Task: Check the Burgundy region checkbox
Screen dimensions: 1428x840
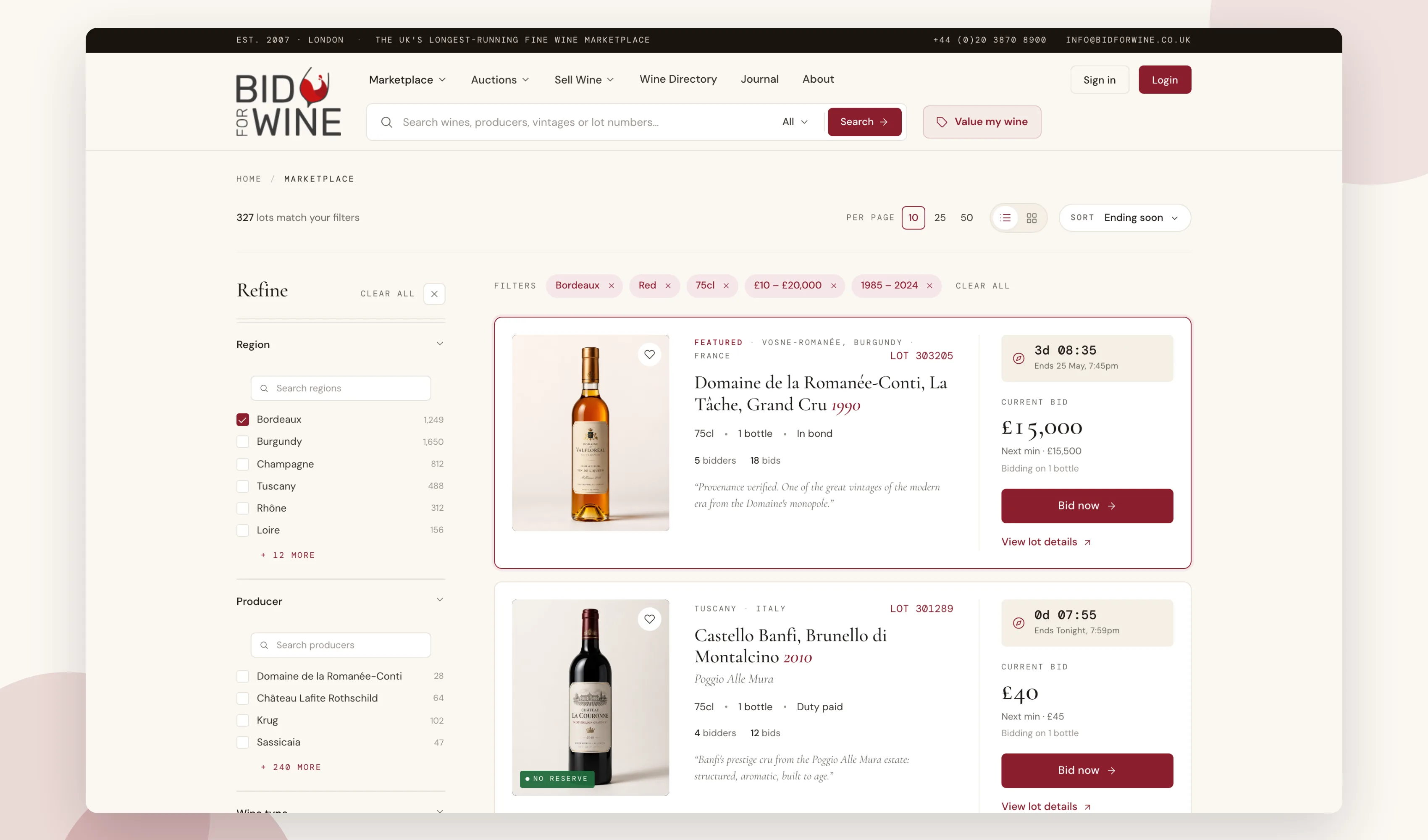Action: coord(242,441)
